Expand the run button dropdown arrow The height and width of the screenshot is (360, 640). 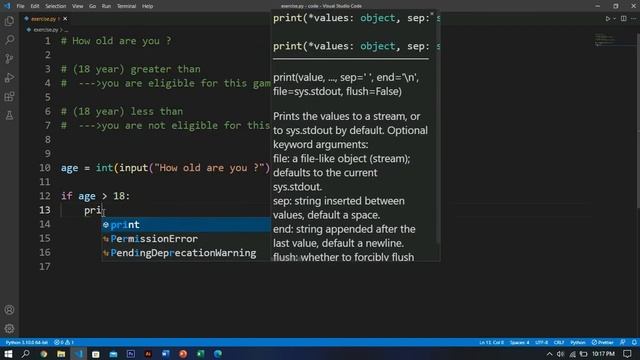614,19
